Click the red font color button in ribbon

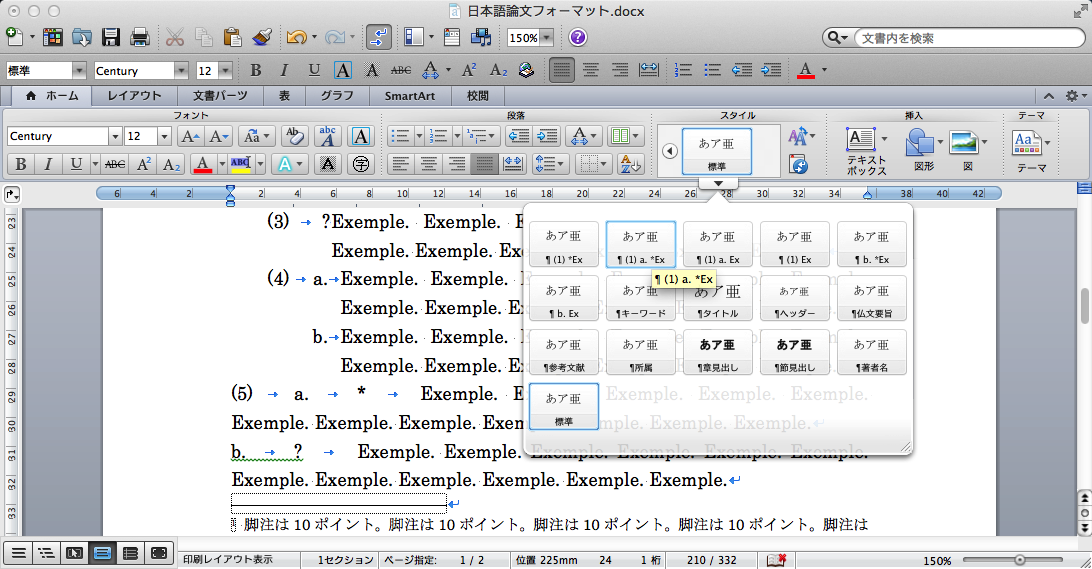tap(203, 164)
